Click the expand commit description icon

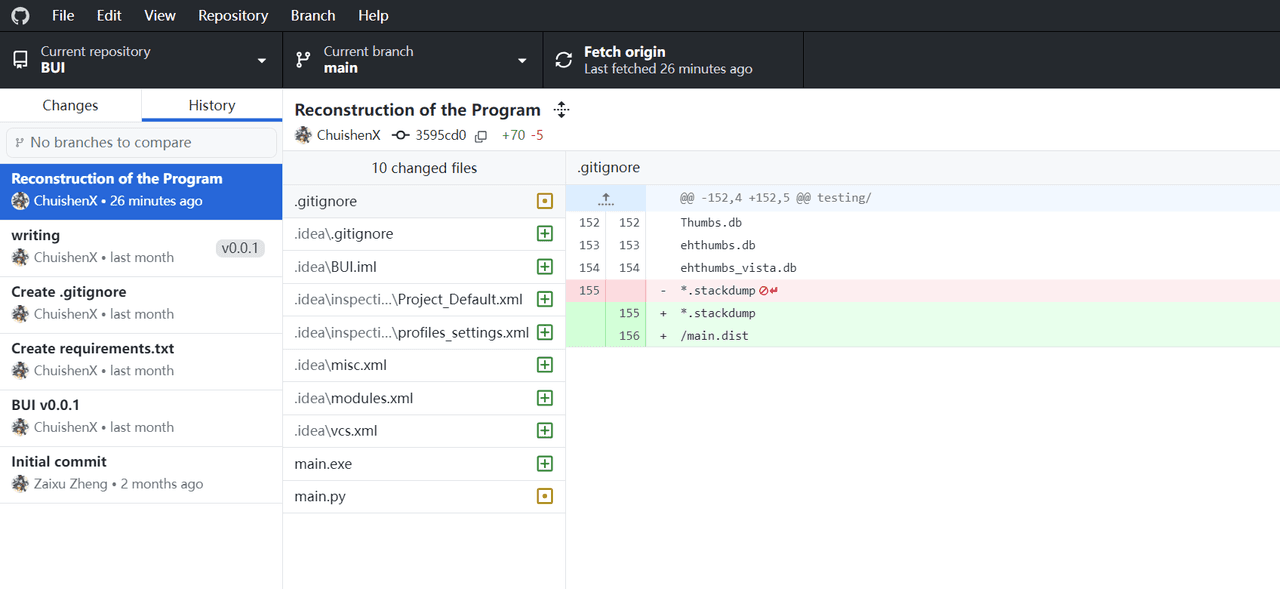(x=561, y=110)
